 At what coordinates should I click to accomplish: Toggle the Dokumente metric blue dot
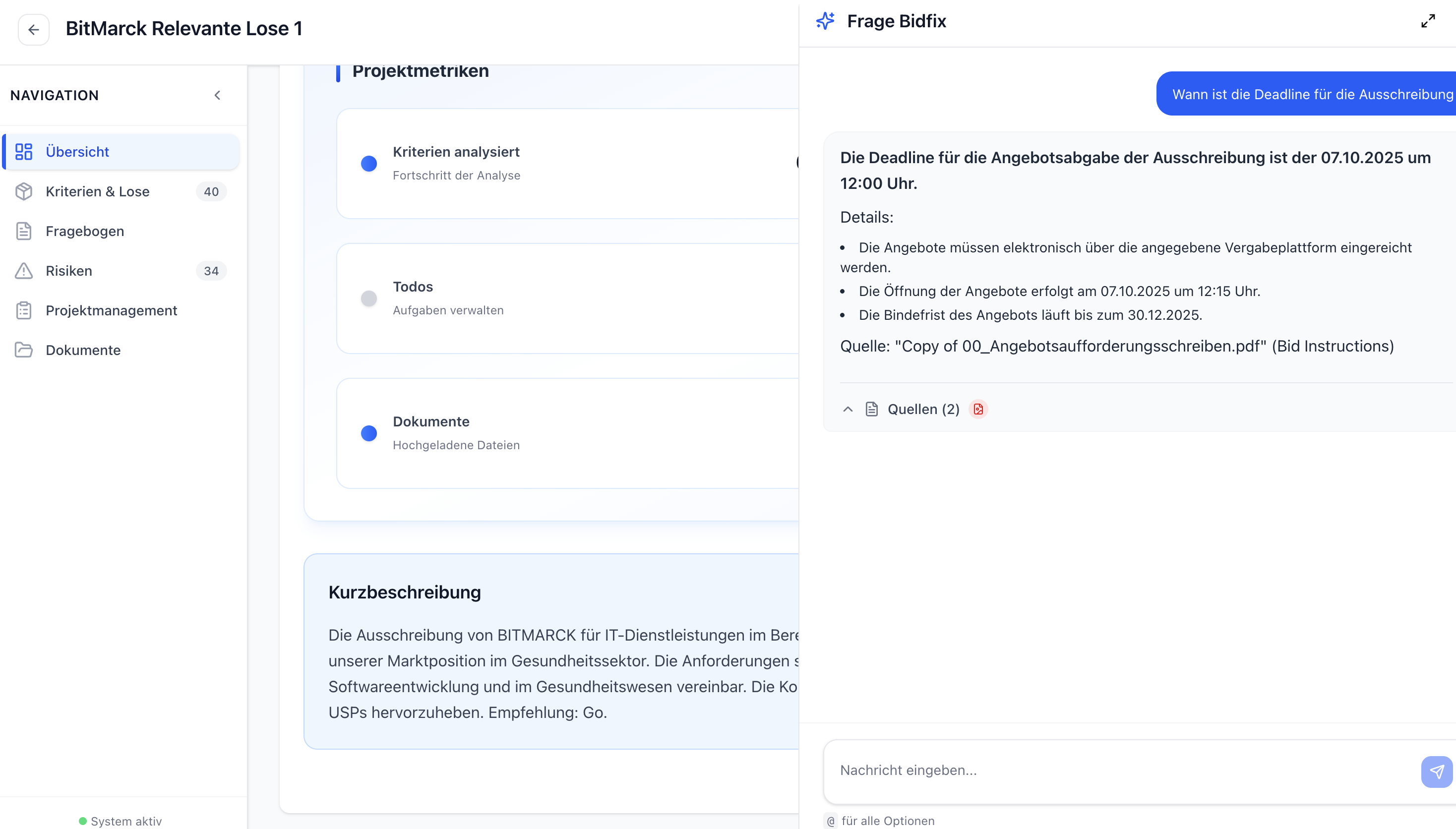(x=369, y=433)
